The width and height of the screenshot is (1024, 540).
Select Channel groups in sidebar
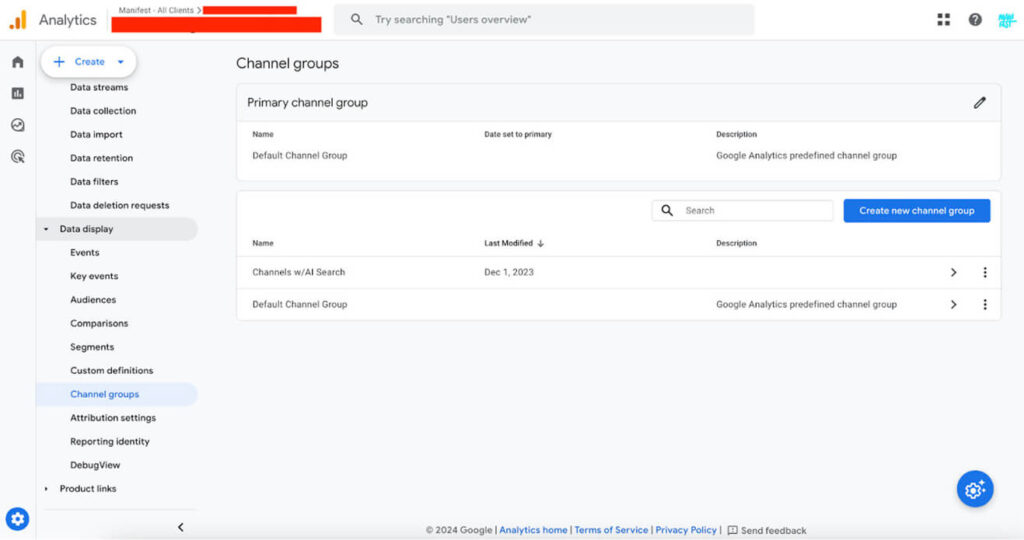(x=116, y=394)
